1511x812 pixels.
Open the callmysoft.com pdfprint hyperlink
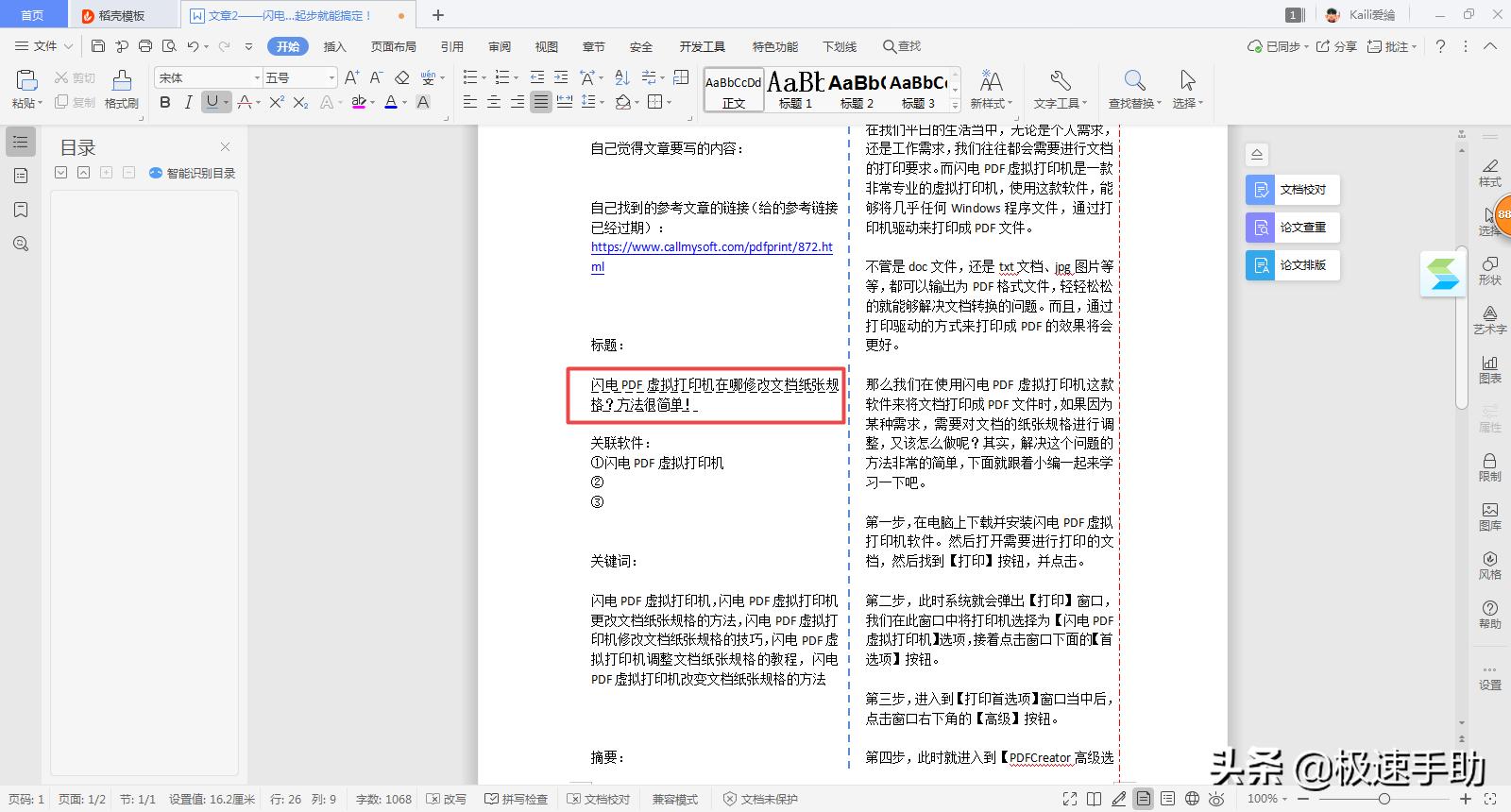click(712, 257)
